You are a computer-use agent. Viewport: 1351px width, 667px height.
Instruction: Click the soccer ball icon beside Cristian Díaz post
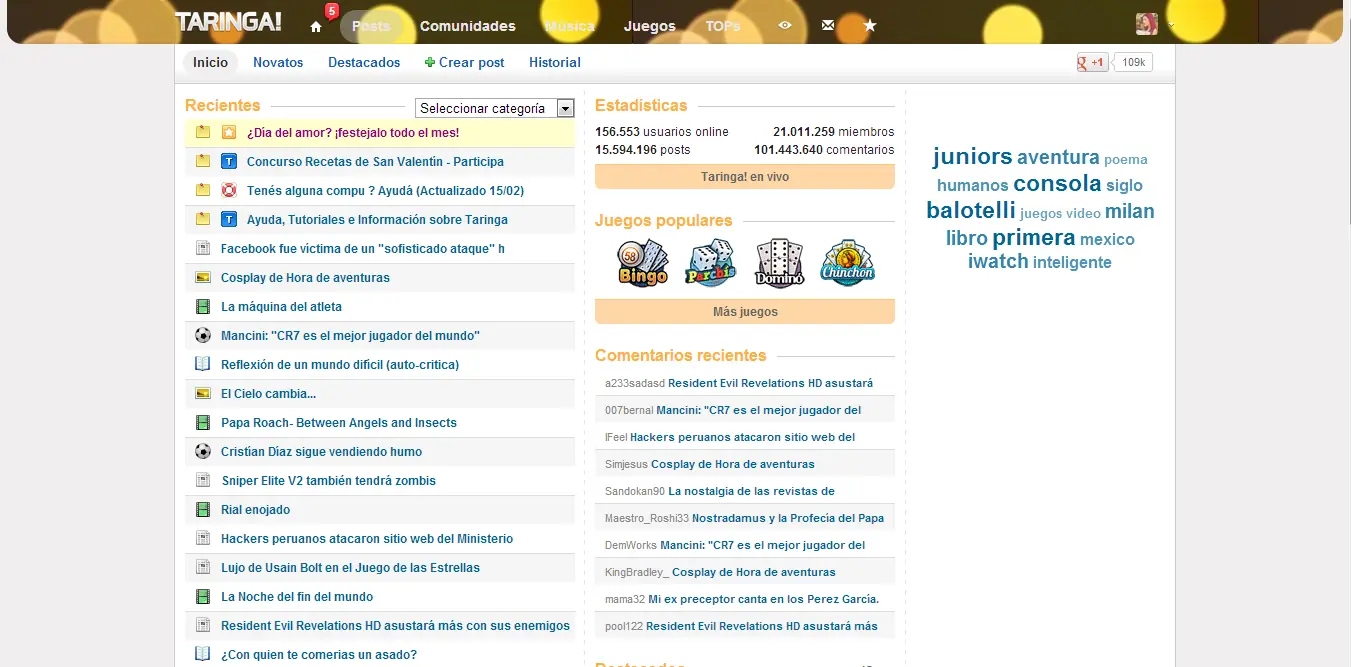click(x=203, y=451)
